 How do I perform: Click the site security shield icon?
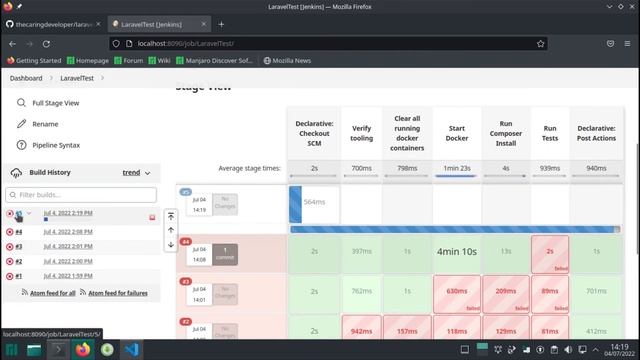116,44
